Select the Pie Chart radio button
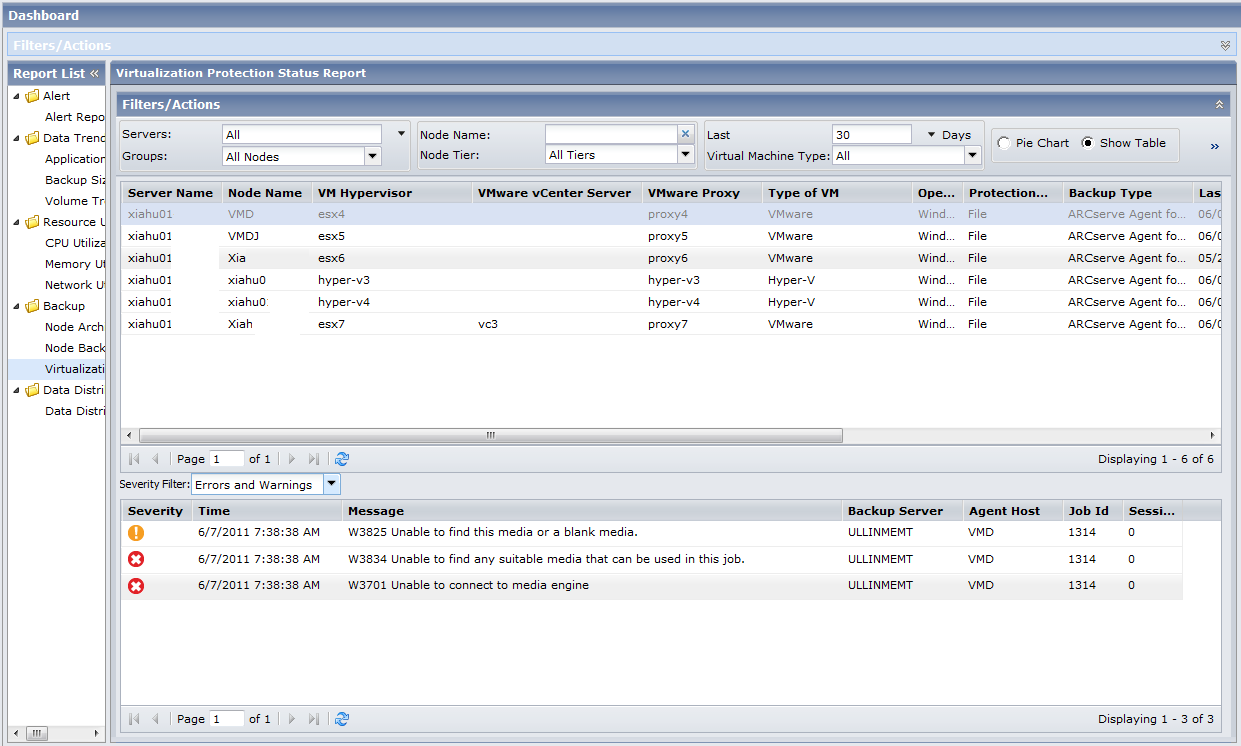1241x746 pixels. tap(1004, 143)
